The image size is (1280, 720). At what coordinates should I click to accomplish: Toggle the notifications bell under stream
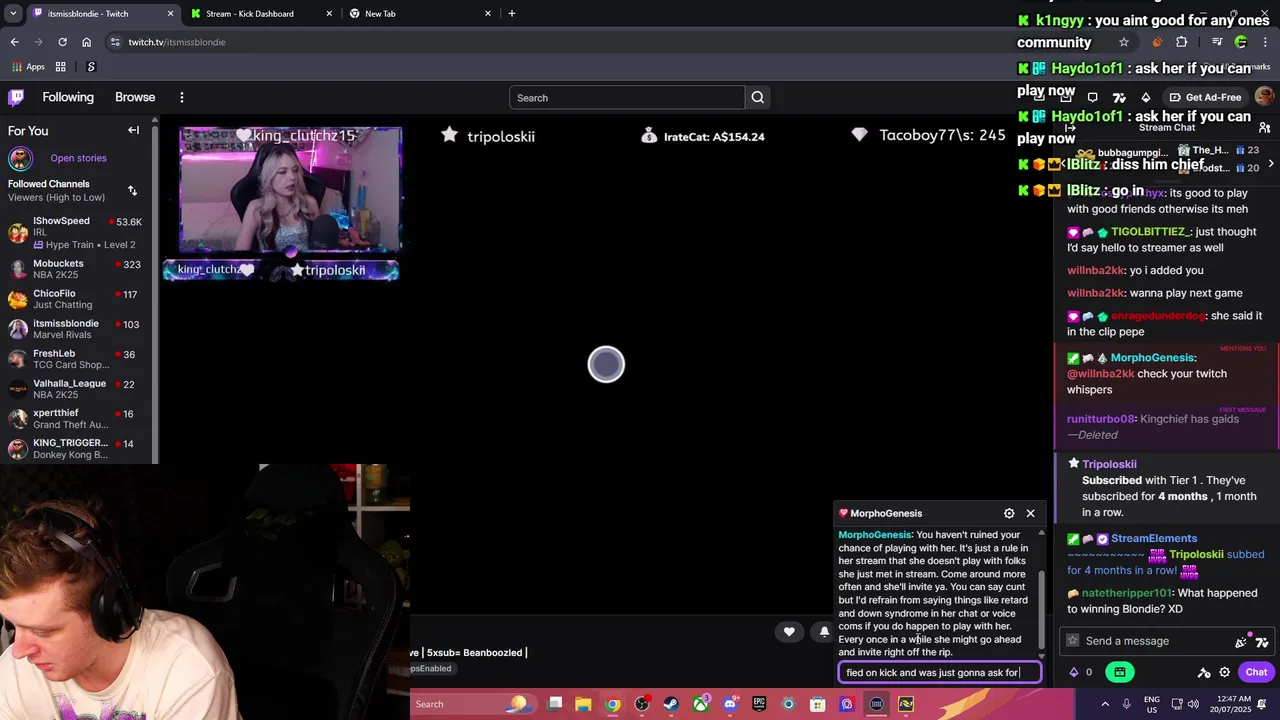coord(824,631)
